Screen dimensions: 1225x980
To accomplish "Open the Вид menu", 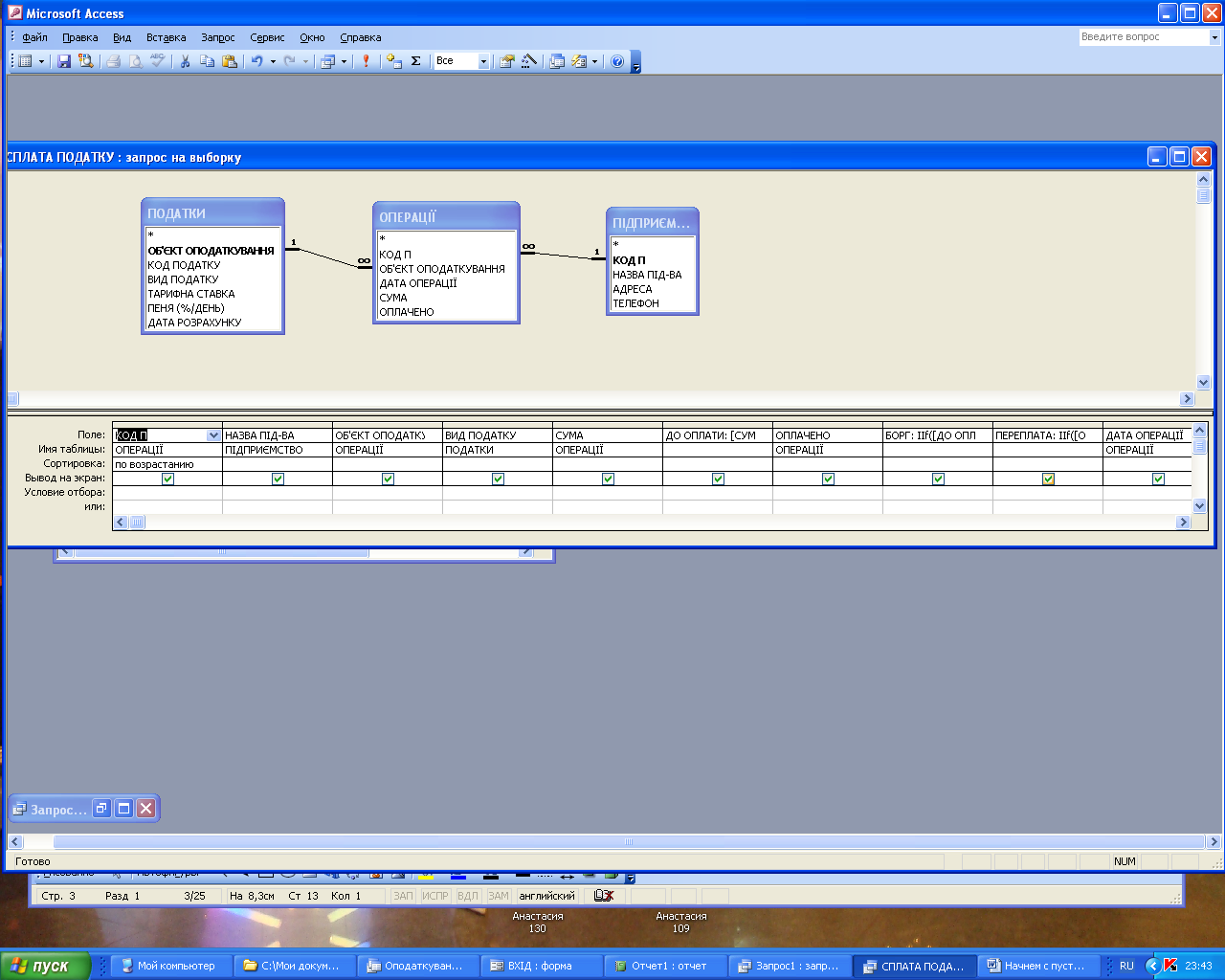I will [122, 37].
